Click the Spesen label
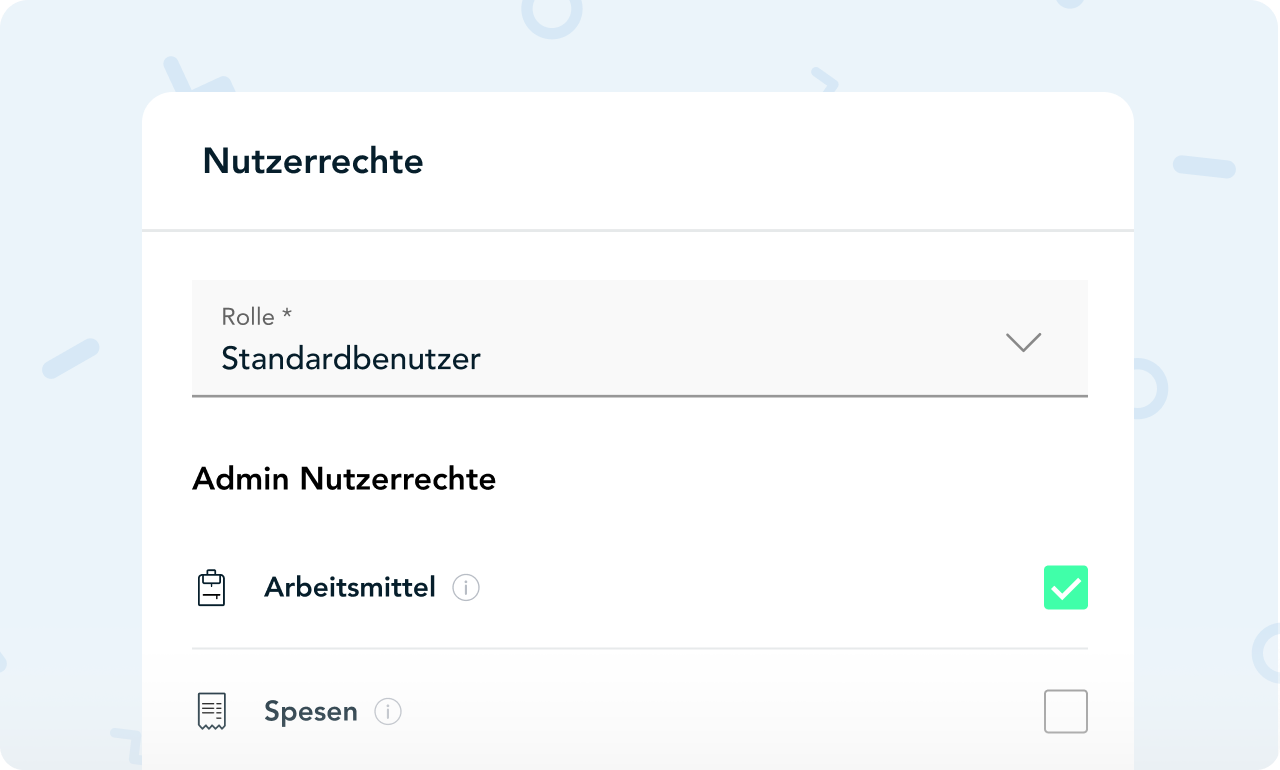 pos(311,712)
